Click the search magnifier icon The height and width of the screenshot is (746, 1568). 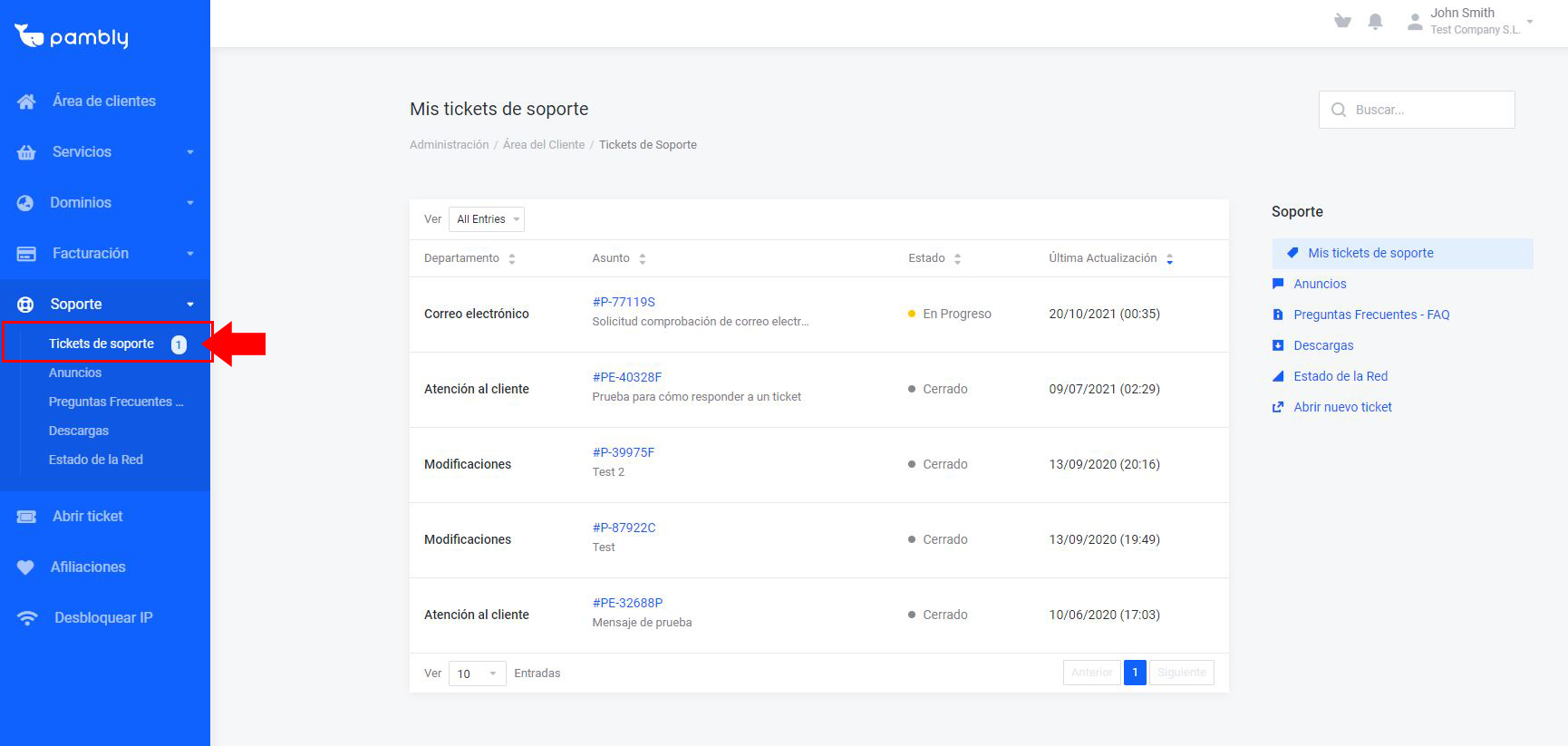pos(1338,110)
